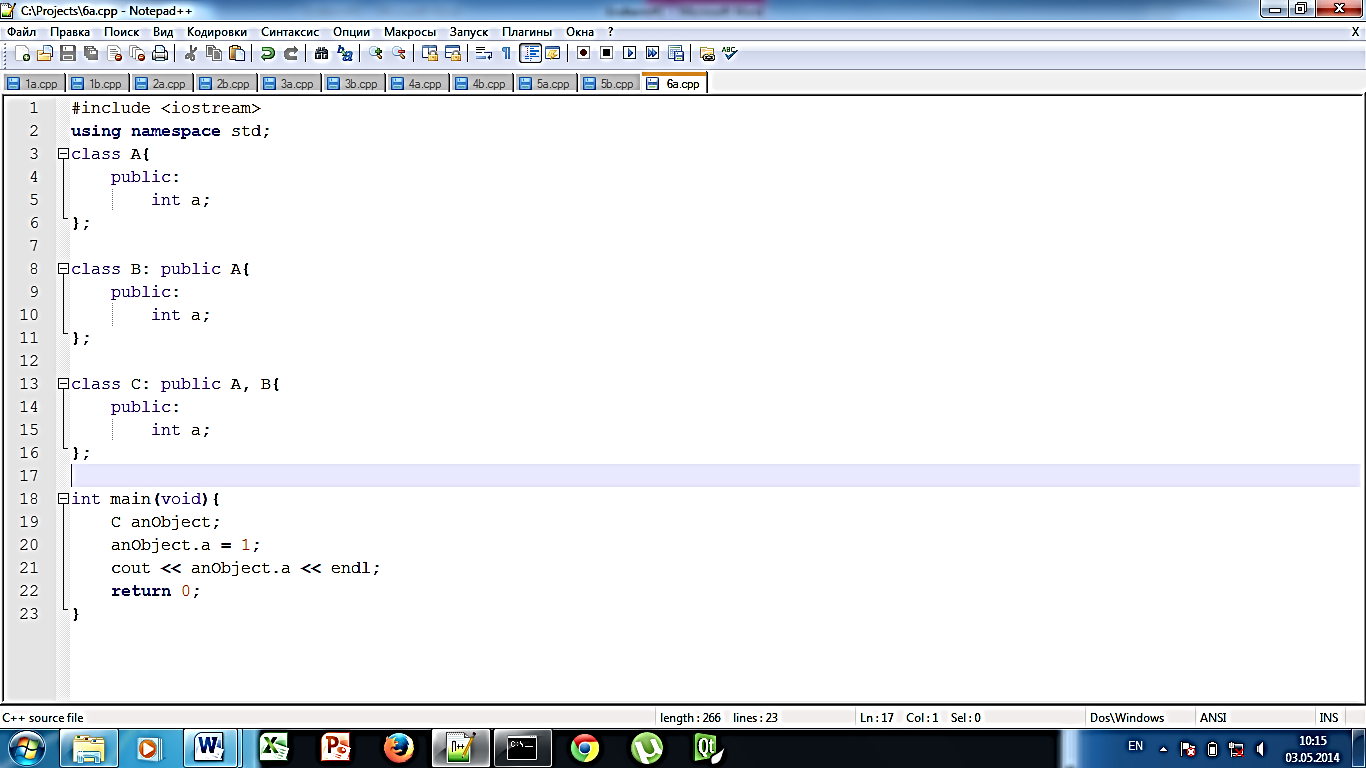
Task: Paste from clipboard toolbar icon
Action: (237, 53)
